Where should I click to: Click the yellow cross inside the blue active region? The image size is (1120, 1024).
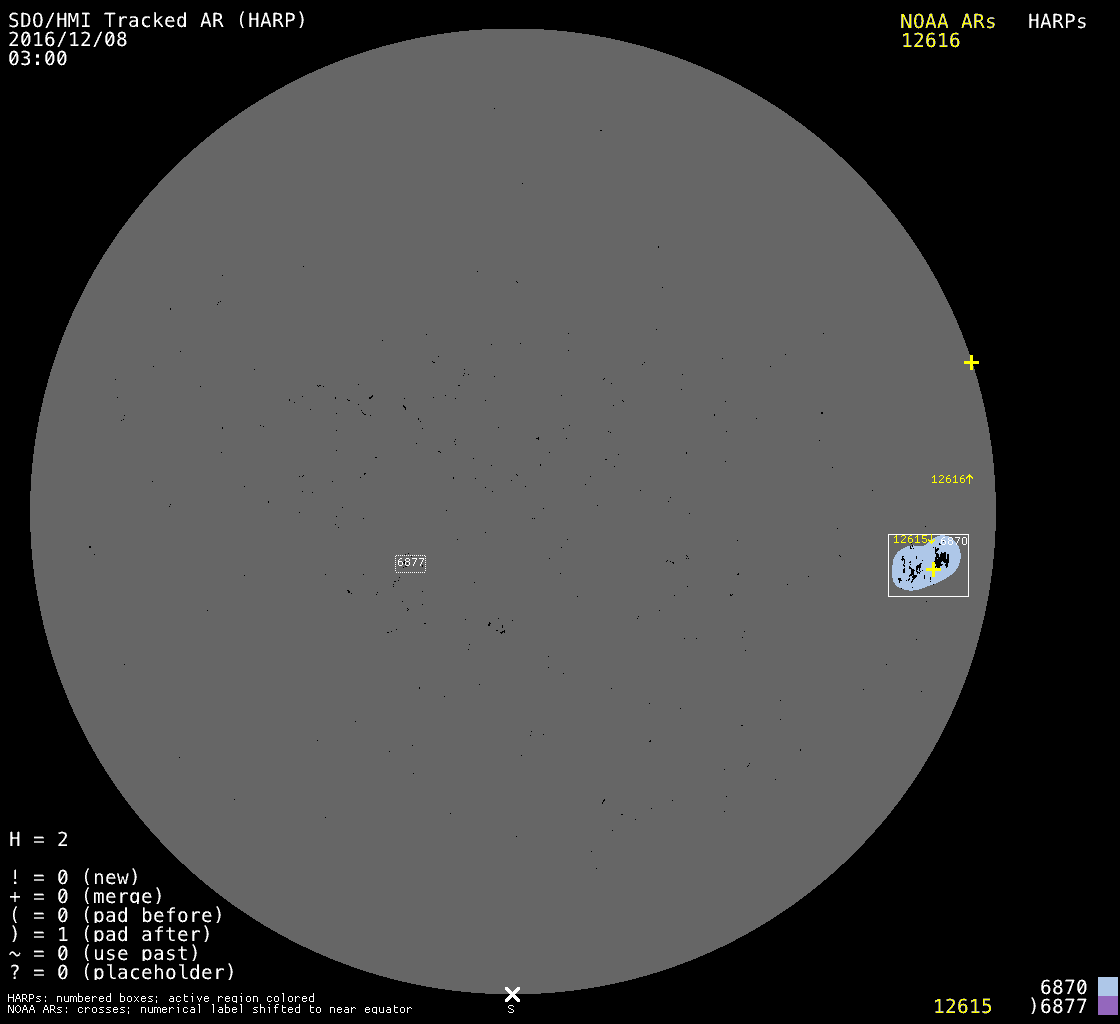(x=933, y=569)
